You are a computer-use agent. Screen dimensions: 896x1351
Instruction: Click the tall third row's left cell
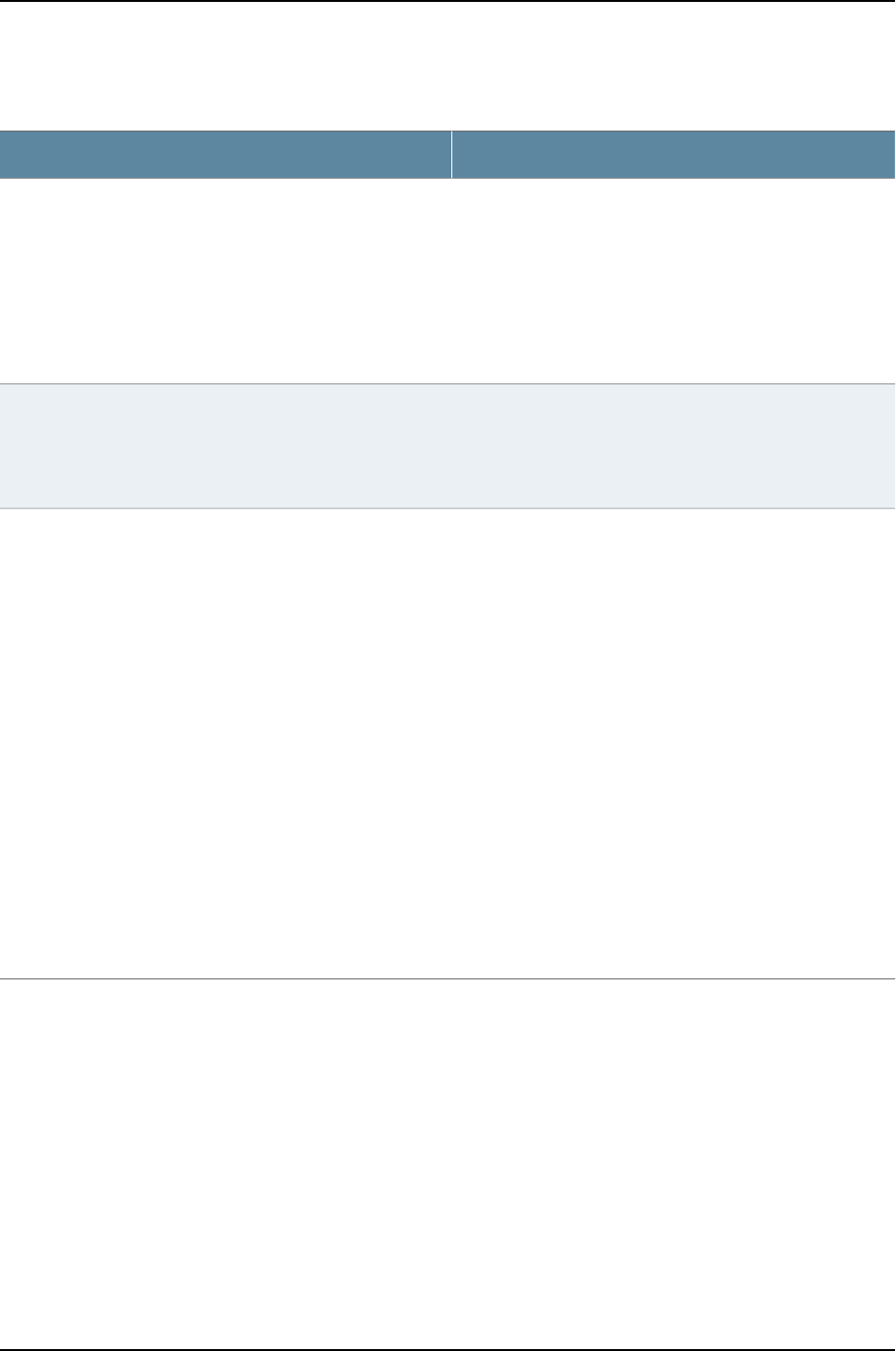pos(226,743)
